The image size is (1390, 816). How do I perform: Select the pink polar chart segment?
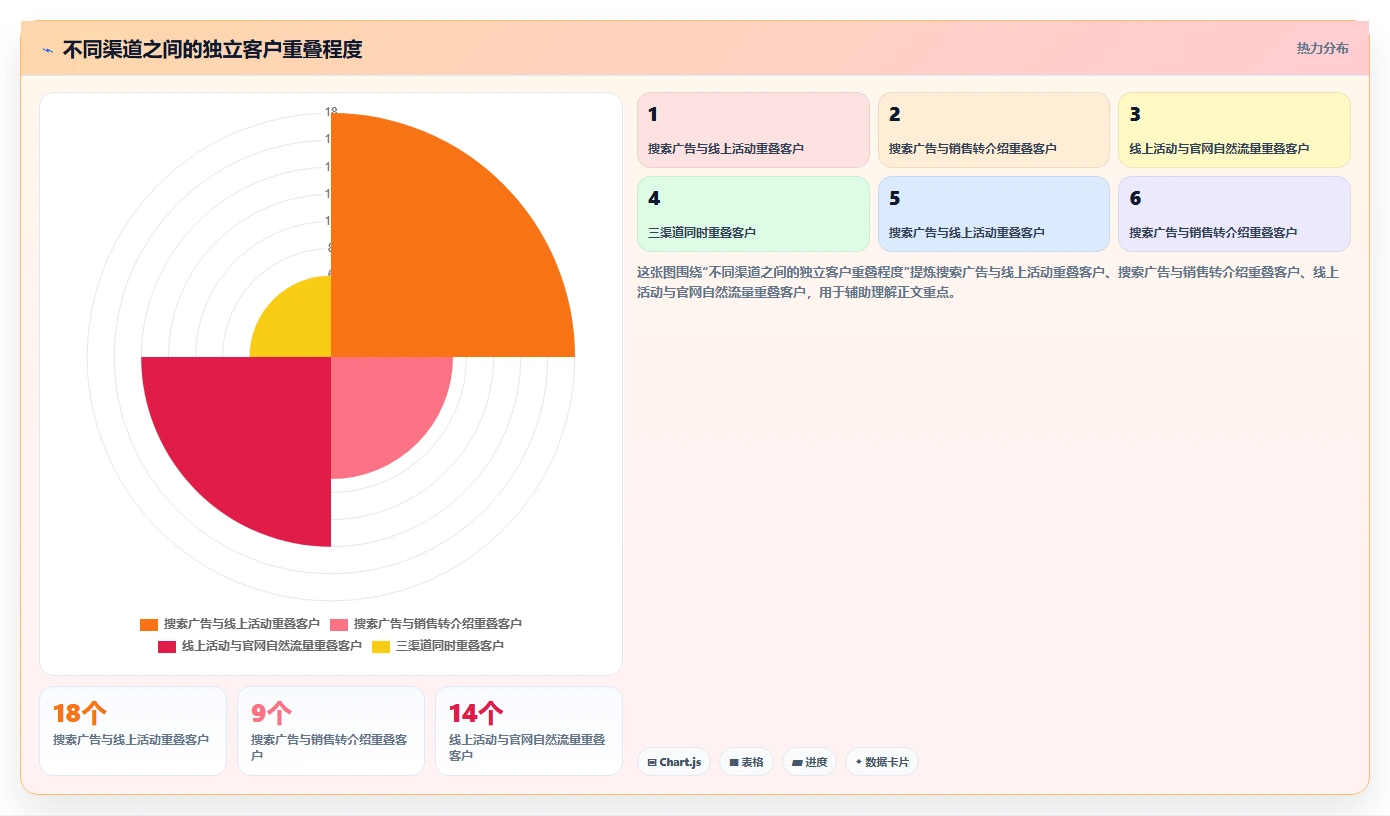coord(380,405)
